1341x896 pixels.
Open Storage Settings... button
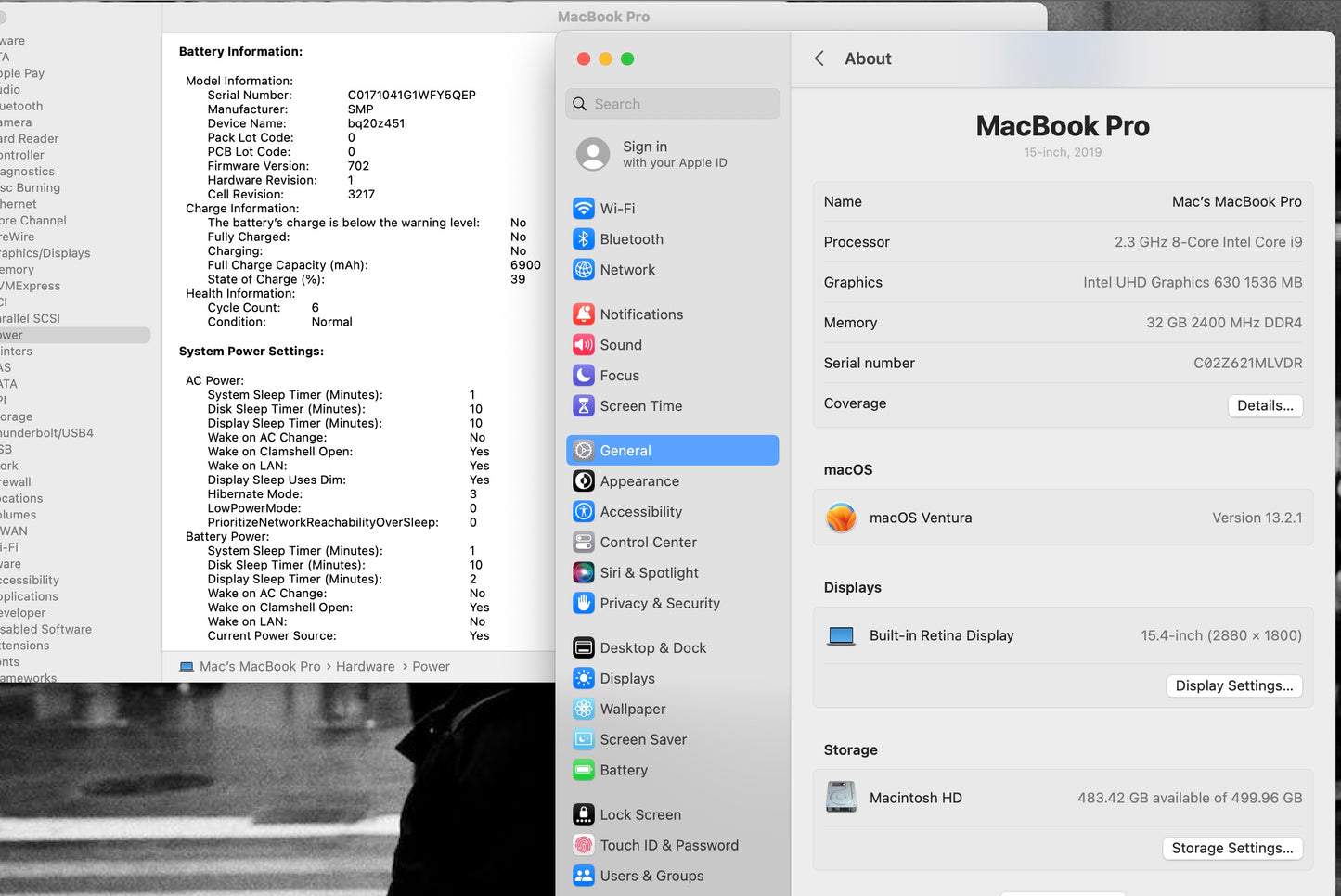1232,849
